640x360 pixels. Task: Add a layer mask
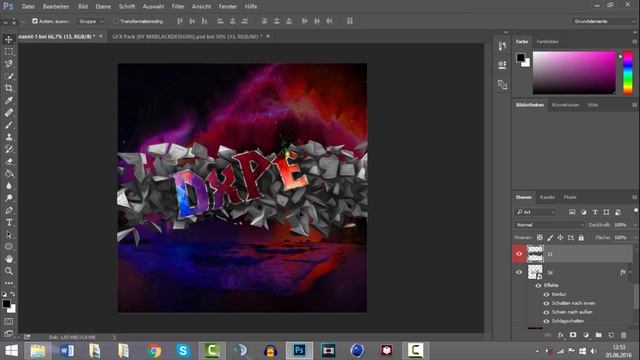tap(573, 335)
